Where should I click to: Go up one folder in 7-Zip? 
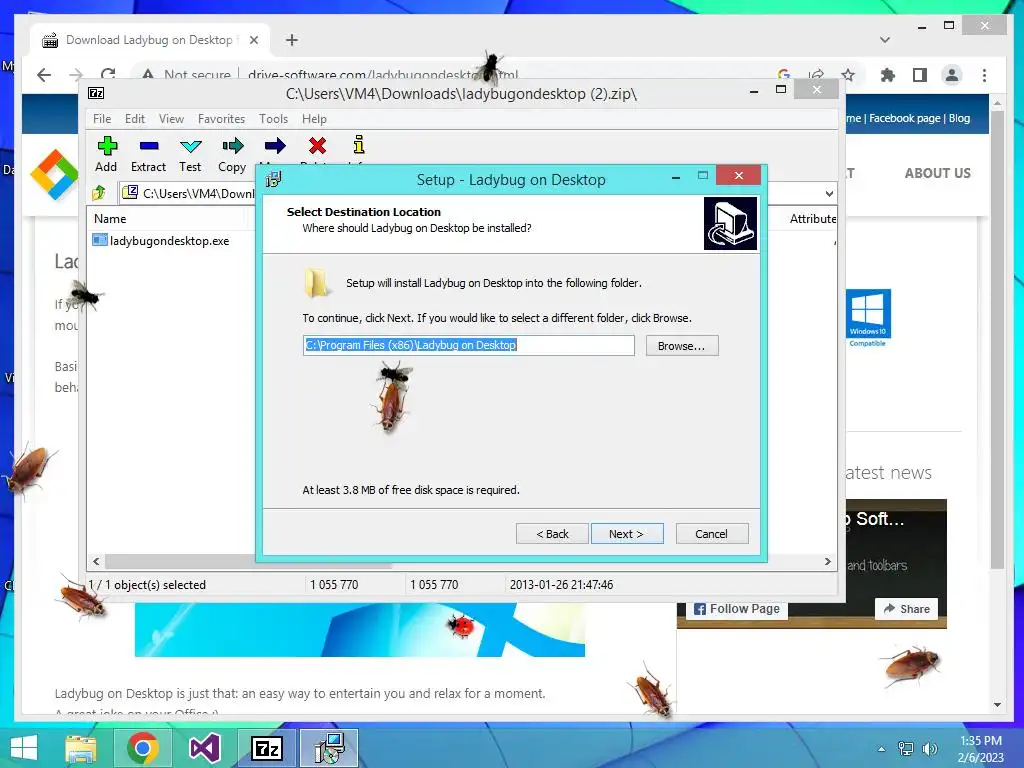99,193
